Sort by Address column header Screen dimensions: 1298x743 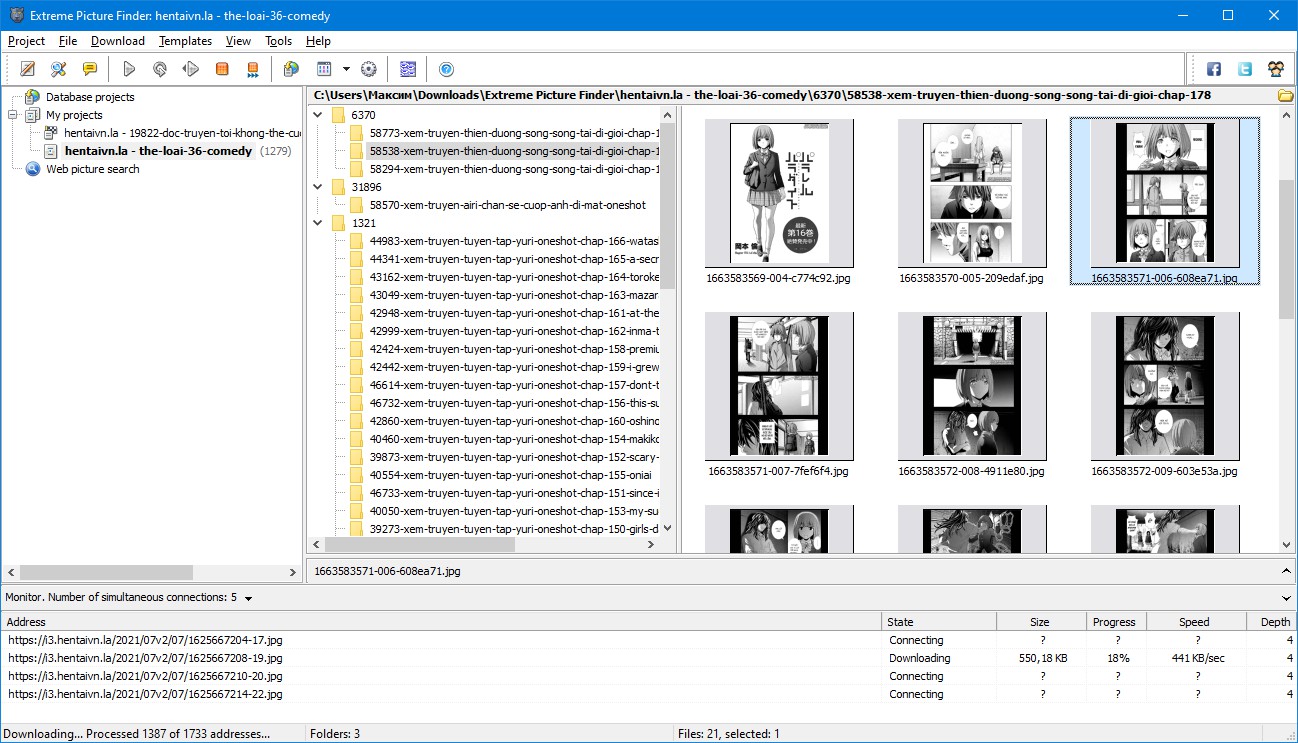tap(441, 622)
